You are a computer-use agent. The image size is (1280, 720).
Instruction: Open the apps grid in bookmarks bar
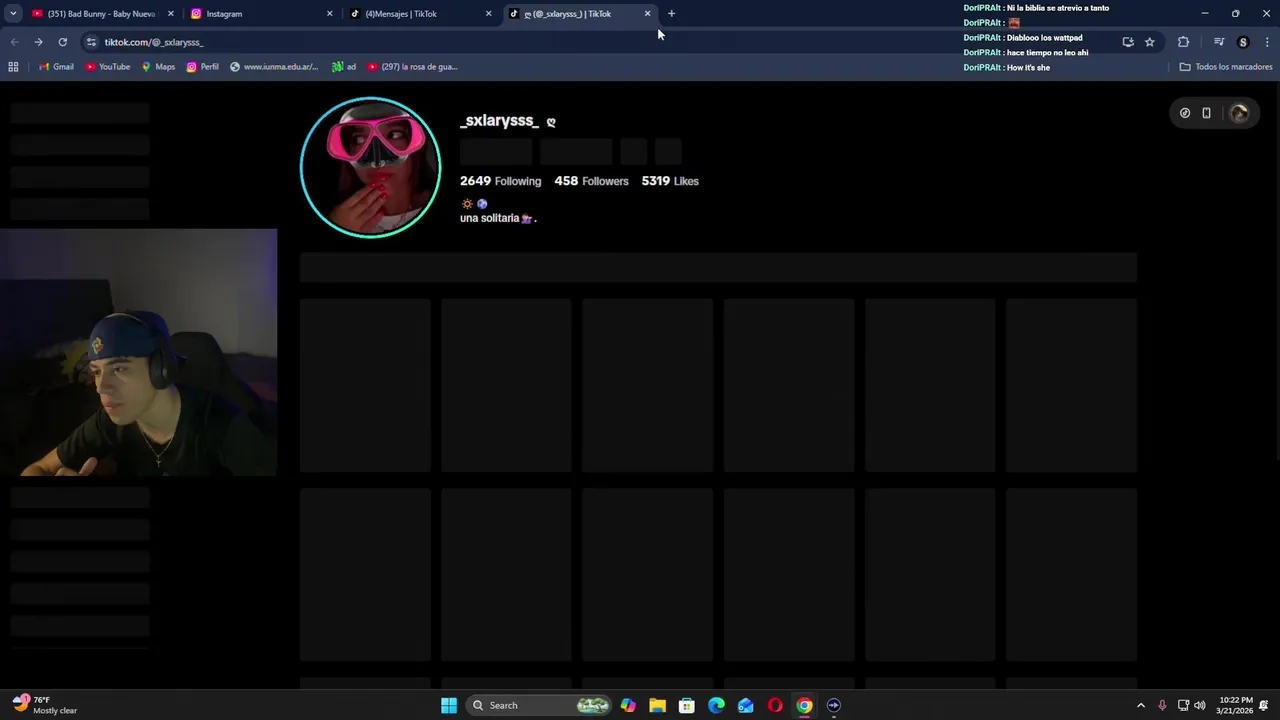point(13,67)
